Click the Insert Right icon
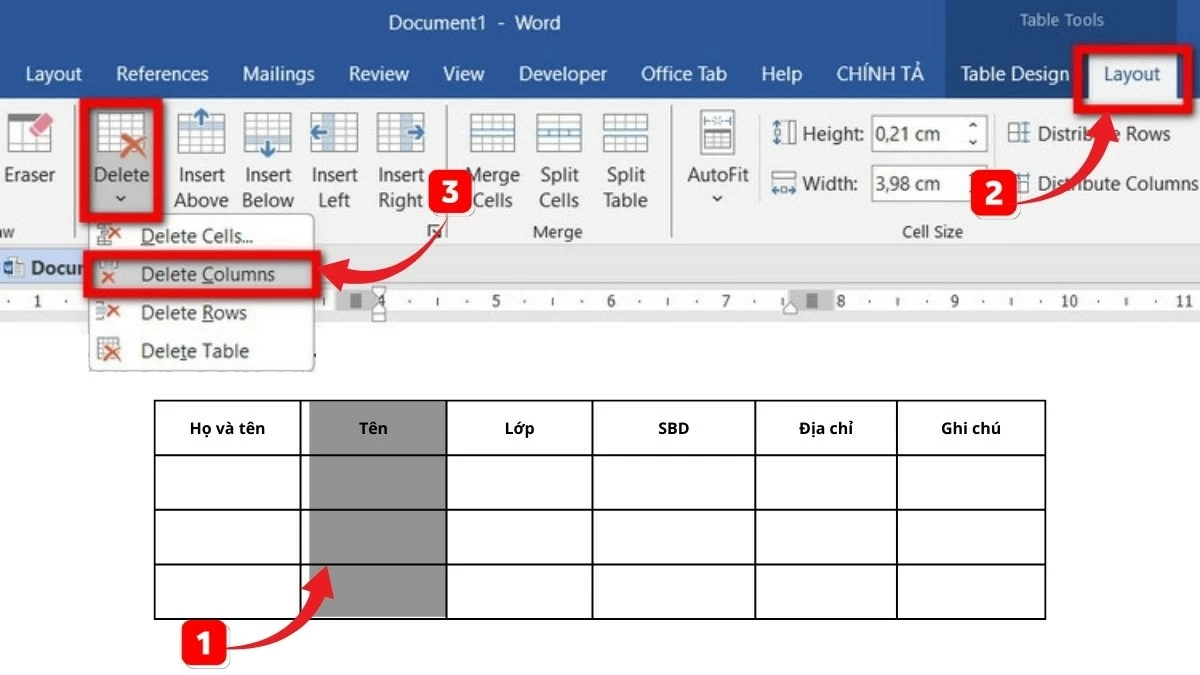The height and width of the screenshot is (675, 1200). (x=401, y=133)
